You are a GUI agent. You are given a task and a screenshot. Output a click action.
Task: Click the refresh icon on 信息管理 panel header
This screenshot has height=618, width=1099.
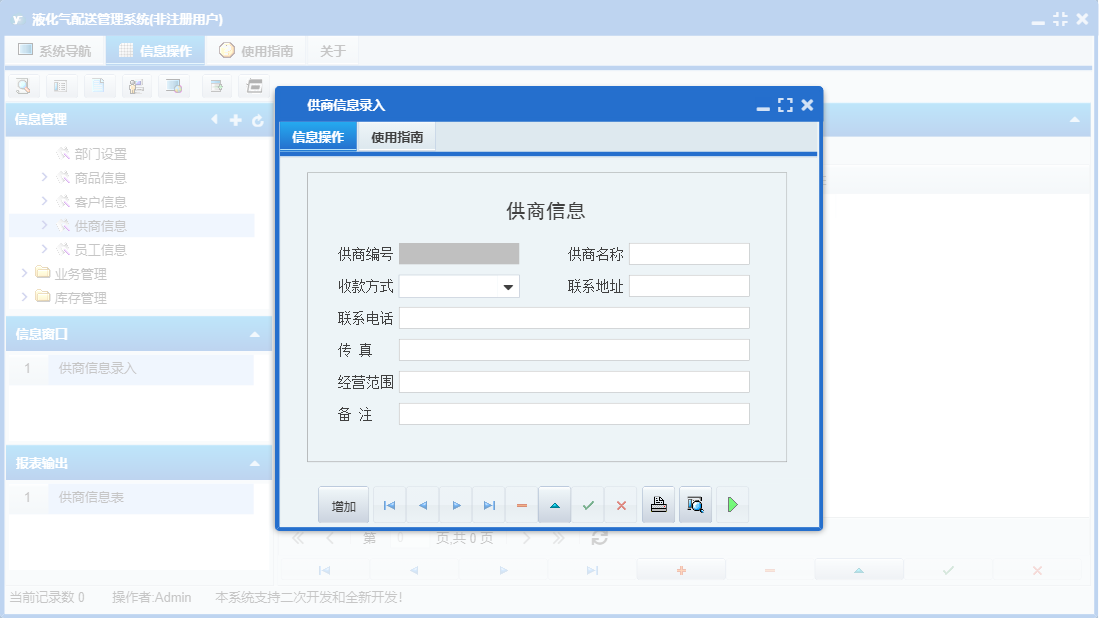click(x=259, y=119)
